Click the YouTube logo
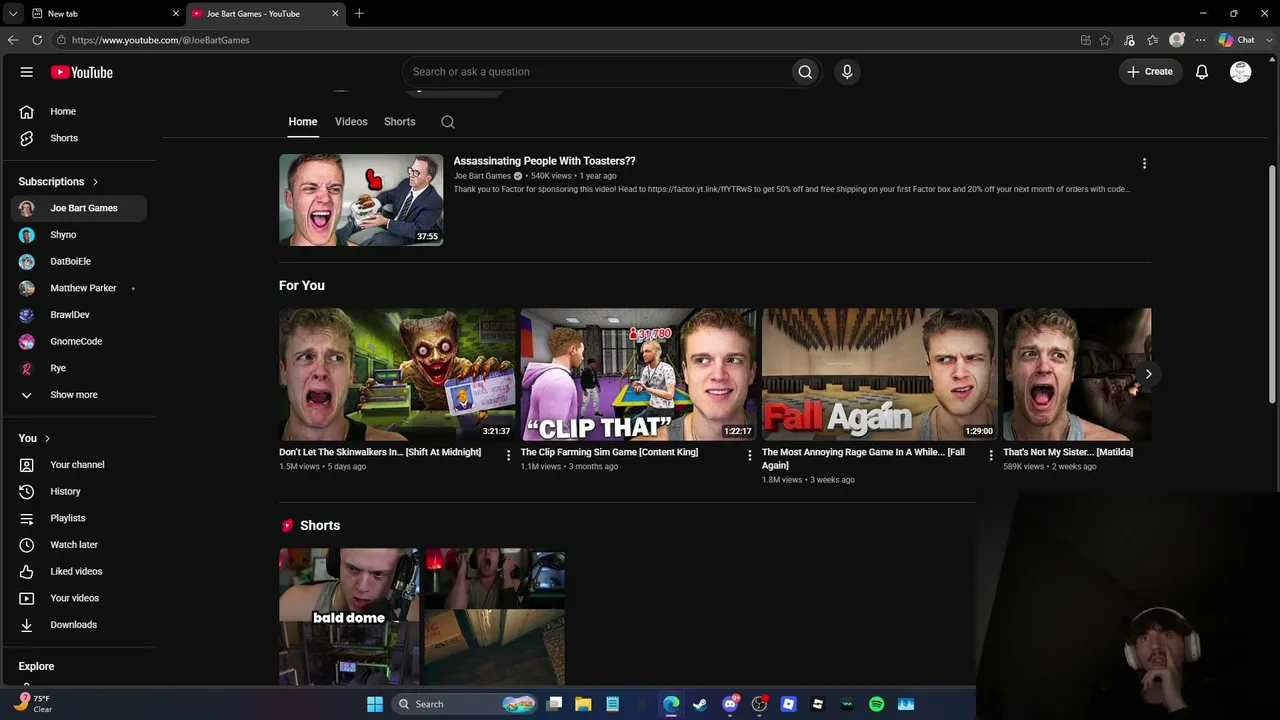This screenshot has height=720, width=1280. (x=82, y=72)
